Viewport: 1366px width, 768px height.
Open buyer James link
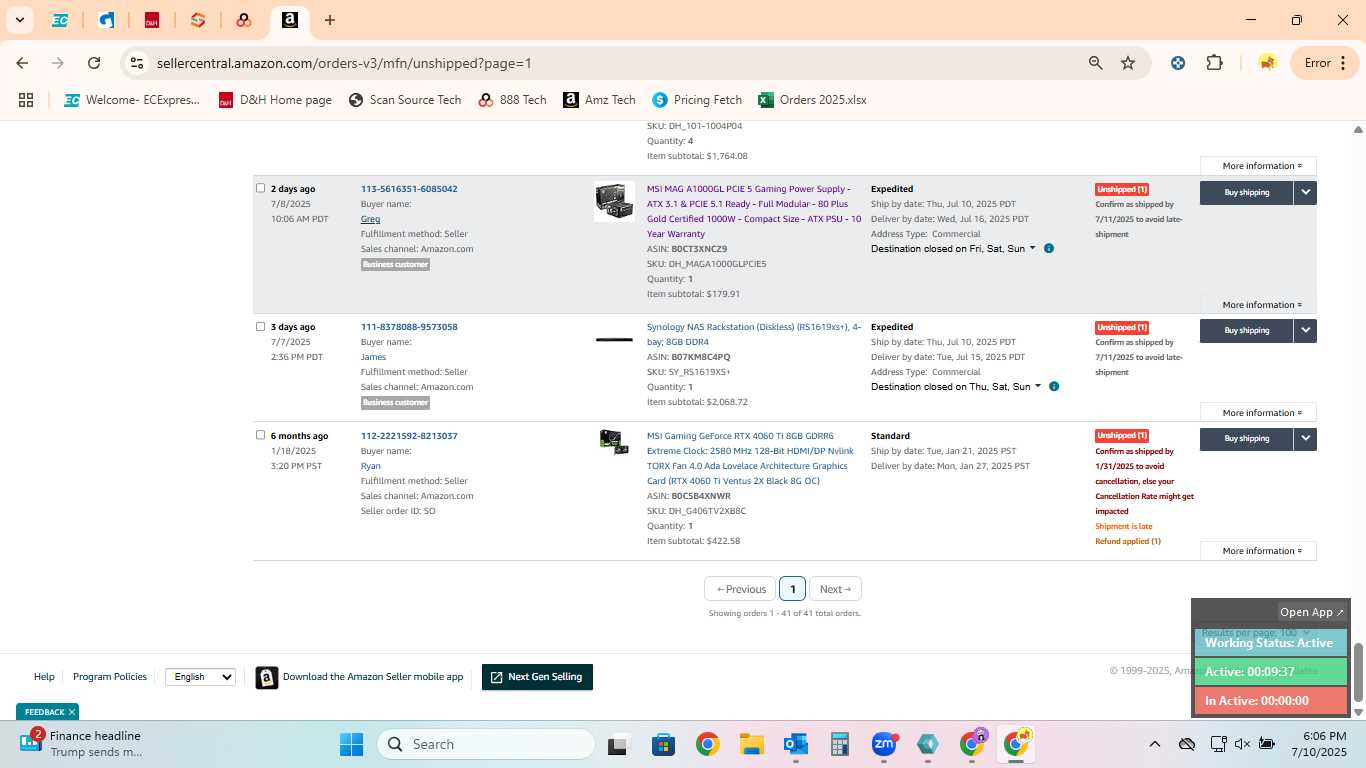(x=373, y=357)
